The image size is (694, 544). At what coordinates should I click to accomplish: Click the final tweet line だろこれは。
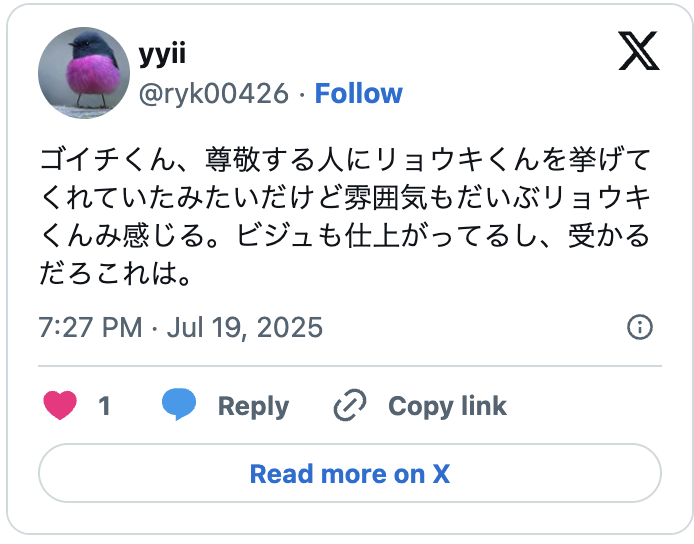point(116,273)
